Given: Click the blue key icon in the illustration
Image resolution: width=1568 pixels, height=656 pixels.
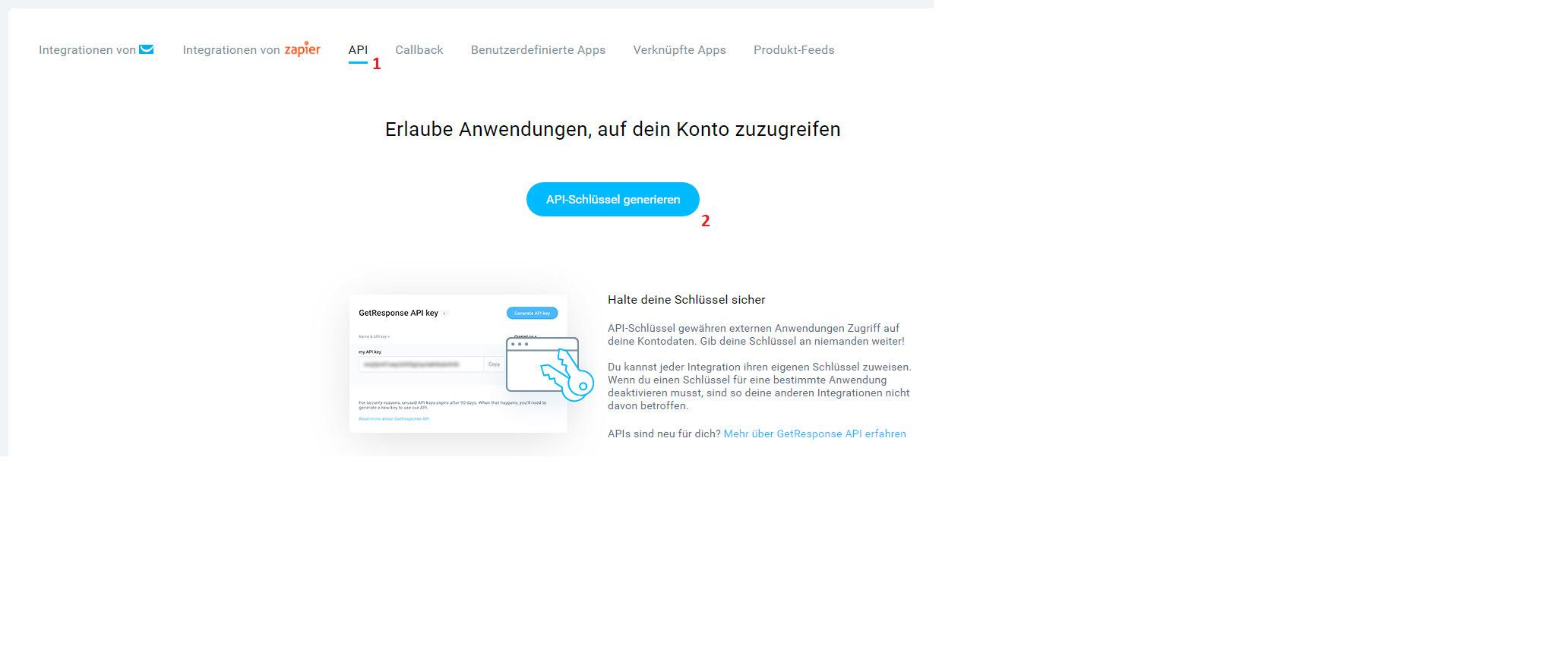Looking at the screenshot, I should tap(567, 375).
